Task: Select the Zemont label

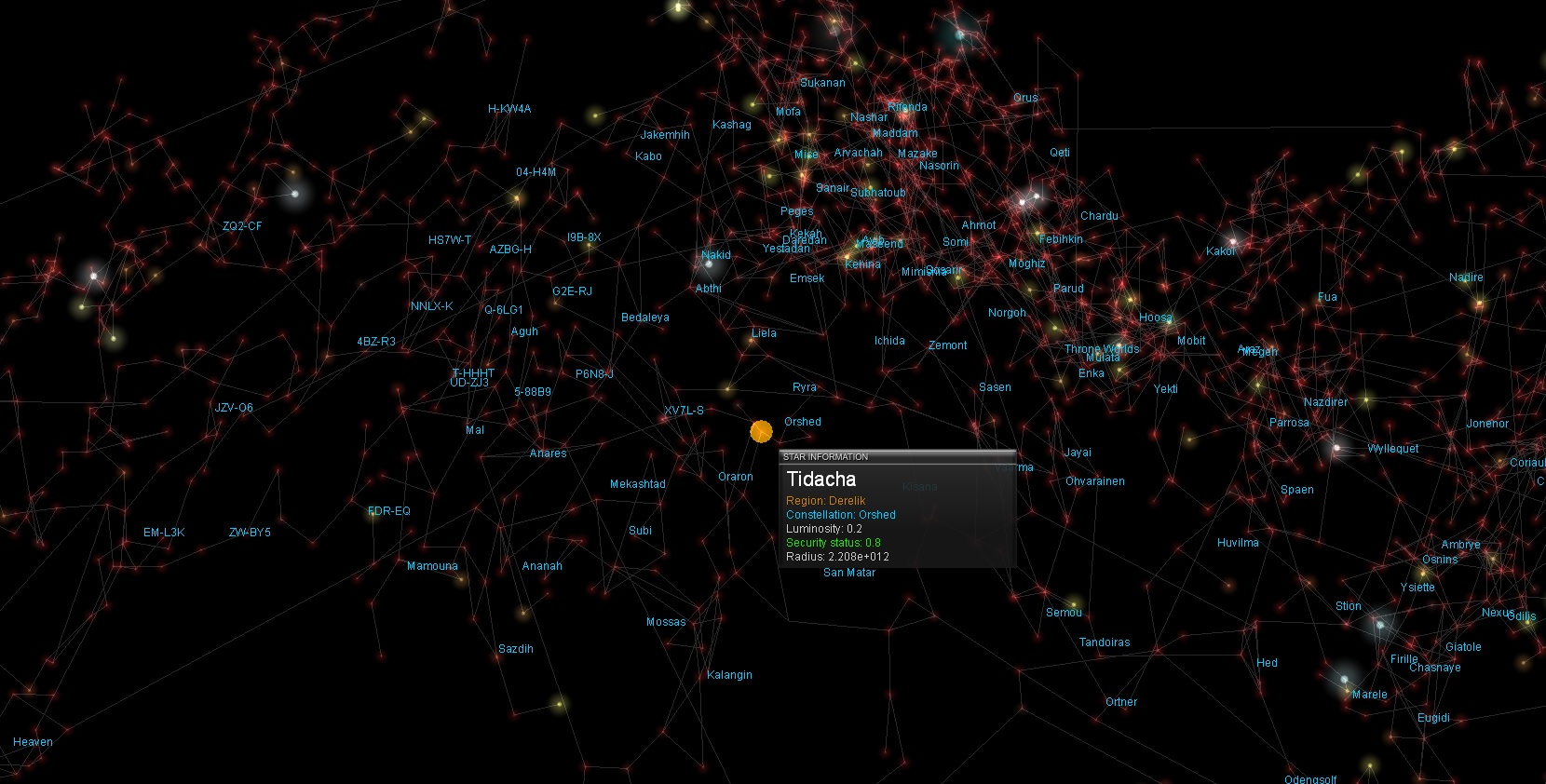Action: pos(948,345)
